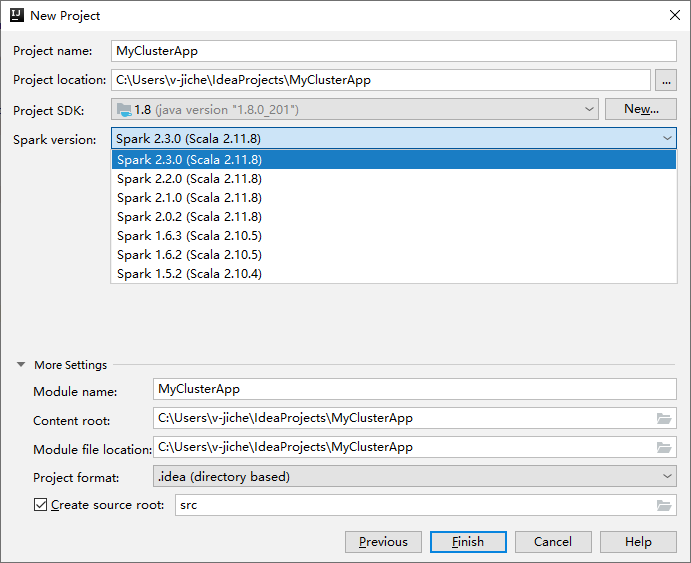The width and height of the screenshot is (691, 563).
Task: Click the ellipsis browse button for Project location
Action: 666,80
